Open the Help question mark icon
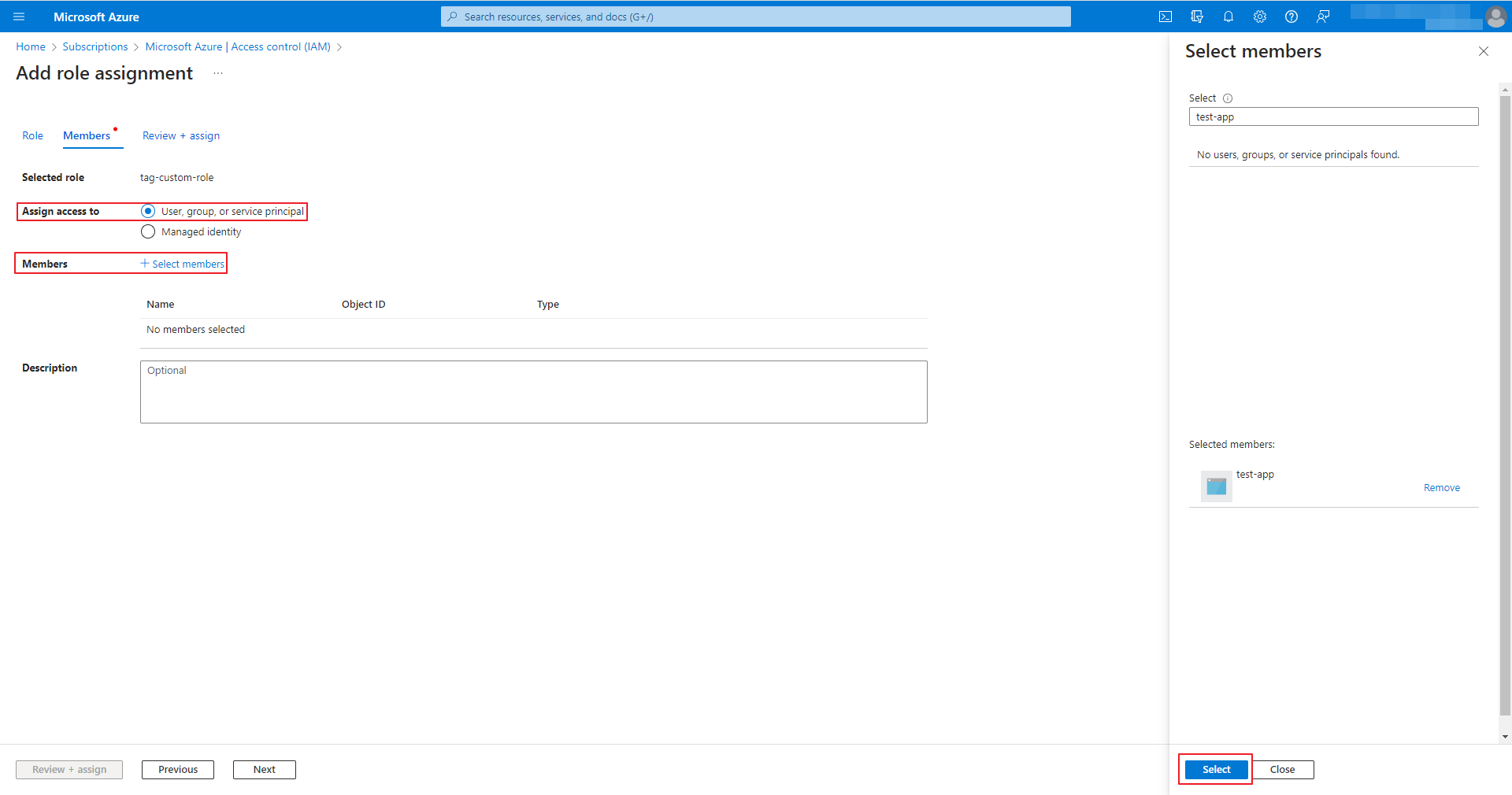 [x=1291, y=17]
